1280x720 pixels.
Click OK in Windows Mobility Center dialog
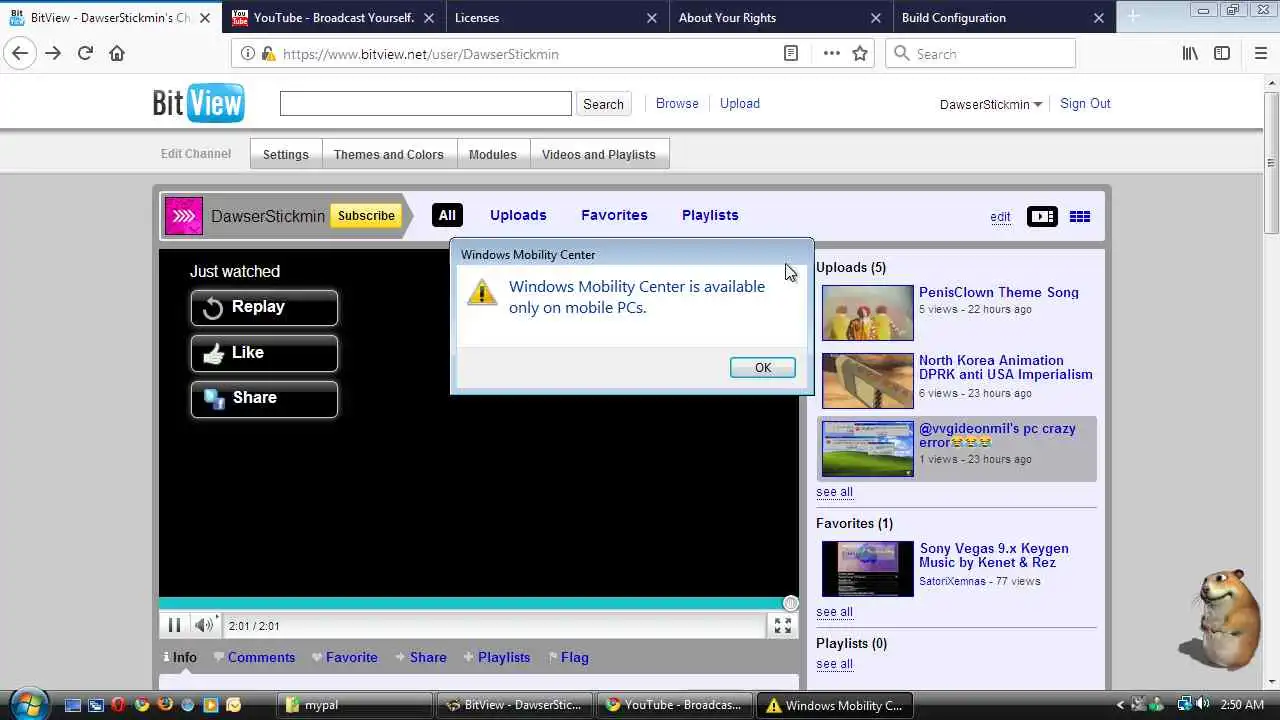(x=763, y=368)
